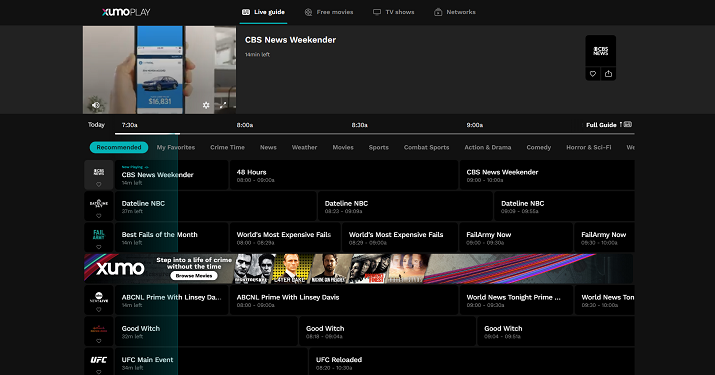Click the Today date label

point(96,125)
